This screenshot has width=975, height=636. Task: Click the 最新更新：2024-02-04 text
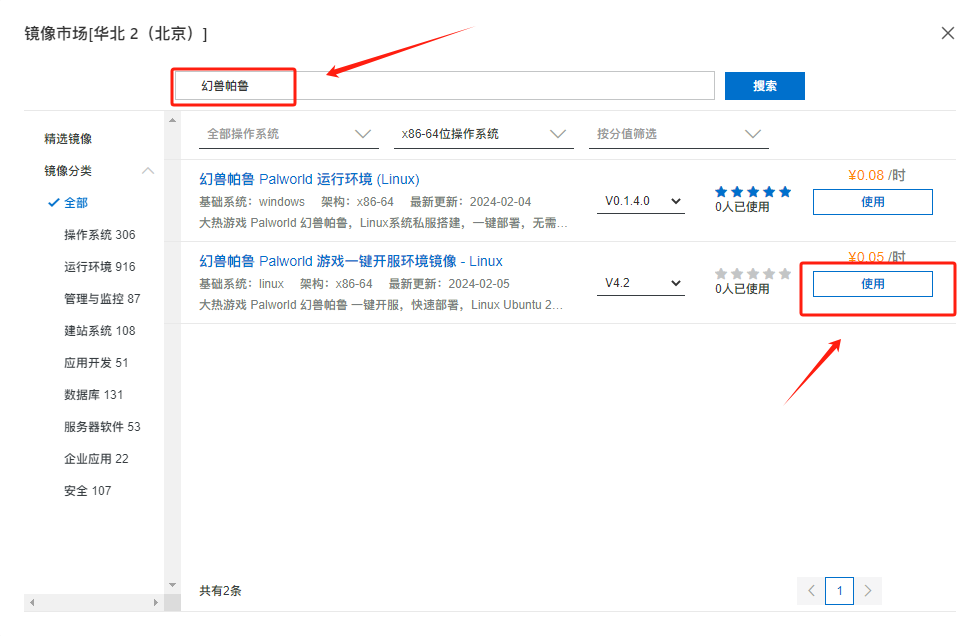(471, 202)
